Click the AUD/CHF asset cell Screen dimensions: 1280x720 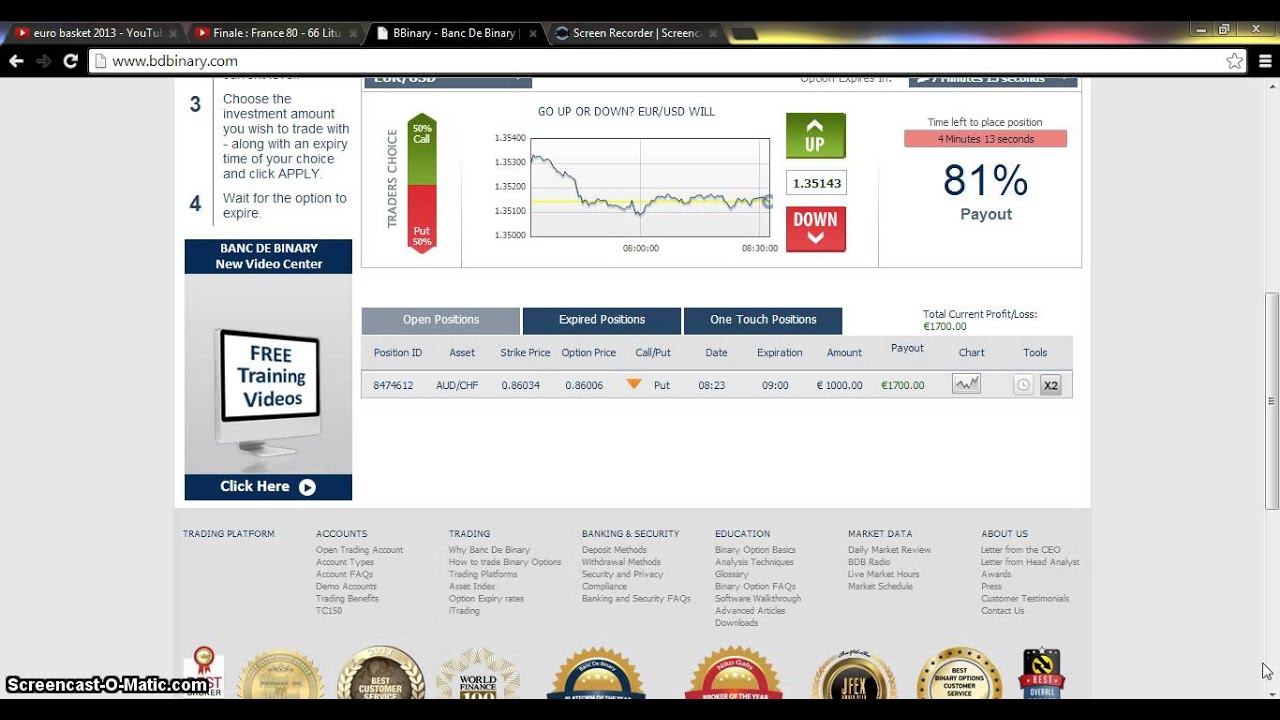pos(456,385)
